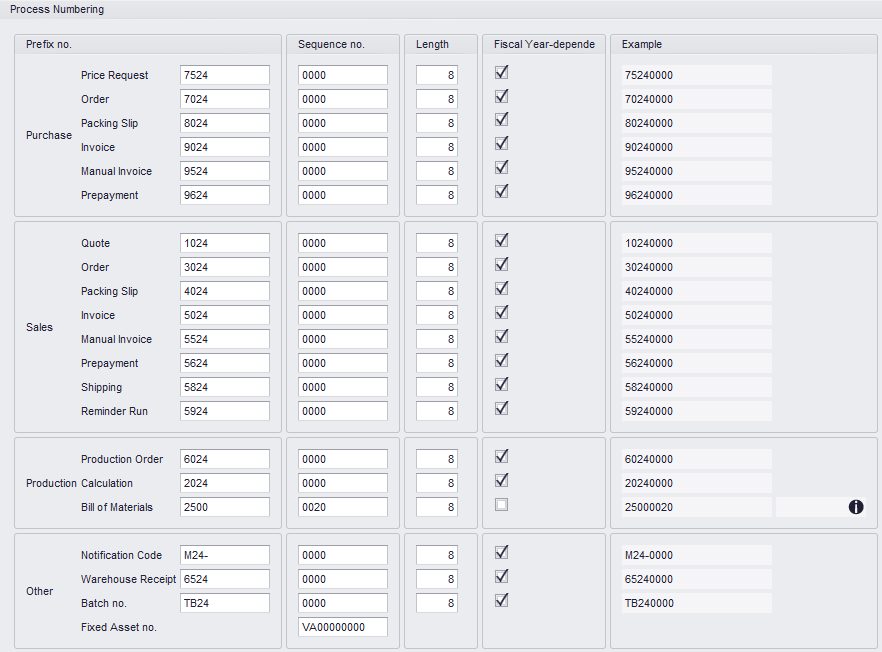Uncheck fiscal year checkbox for Purchase Price Request
Image resolution: width=882 pixels, height=652 pixels.
pos(502,73)
